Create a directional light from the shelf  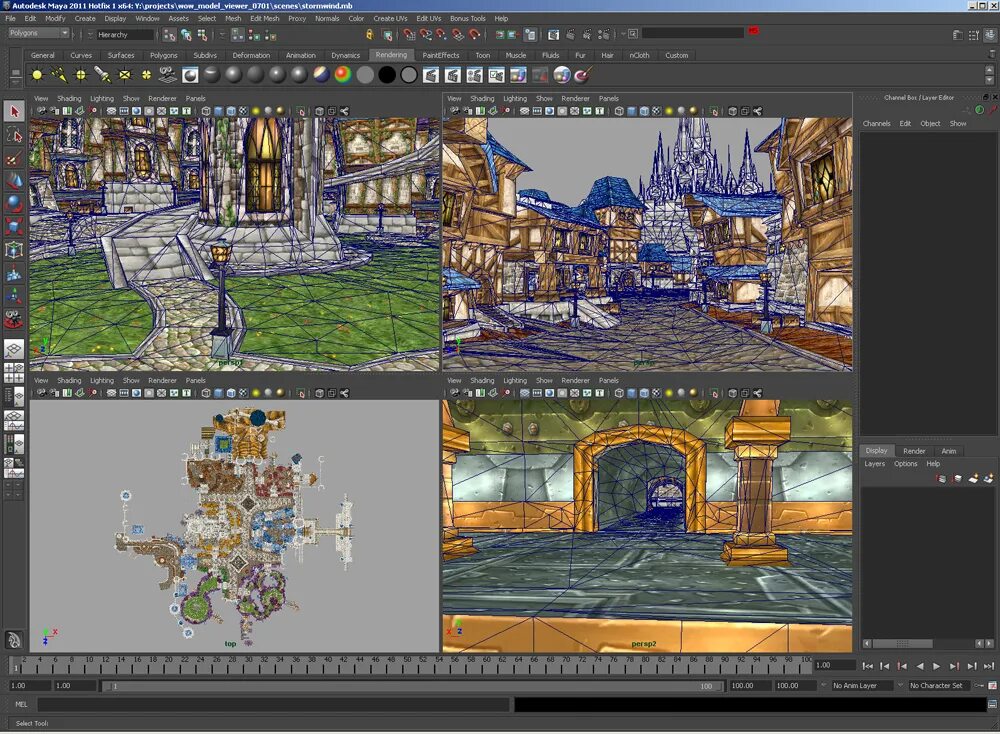click(59, 75)
